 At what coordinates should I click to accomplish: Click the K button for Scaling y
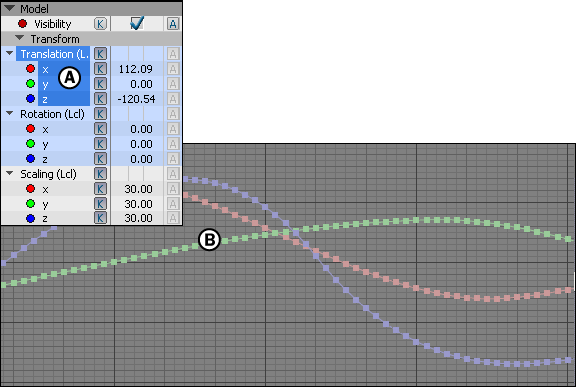(x=100, y=204)
